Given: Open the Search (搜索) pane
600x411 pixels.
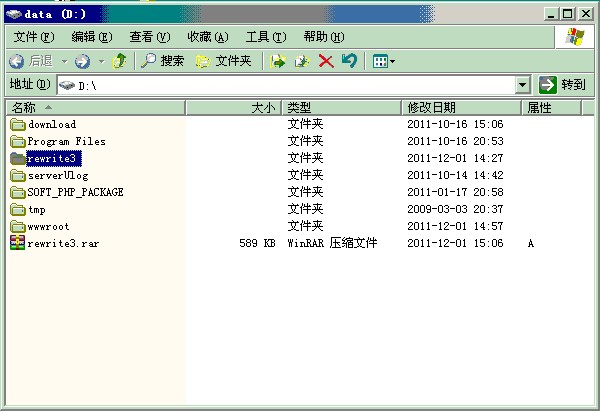Looking at the screenshot, I should (x=162, y=61).
